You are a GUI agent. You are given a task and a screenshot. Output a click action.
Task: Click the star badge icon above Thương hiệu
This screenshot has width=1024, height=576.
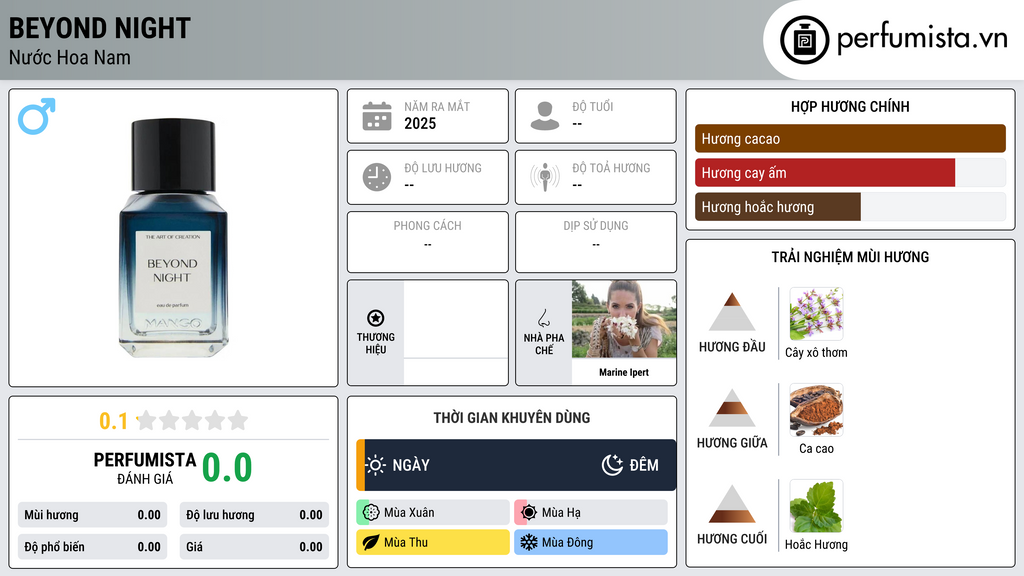376,318
